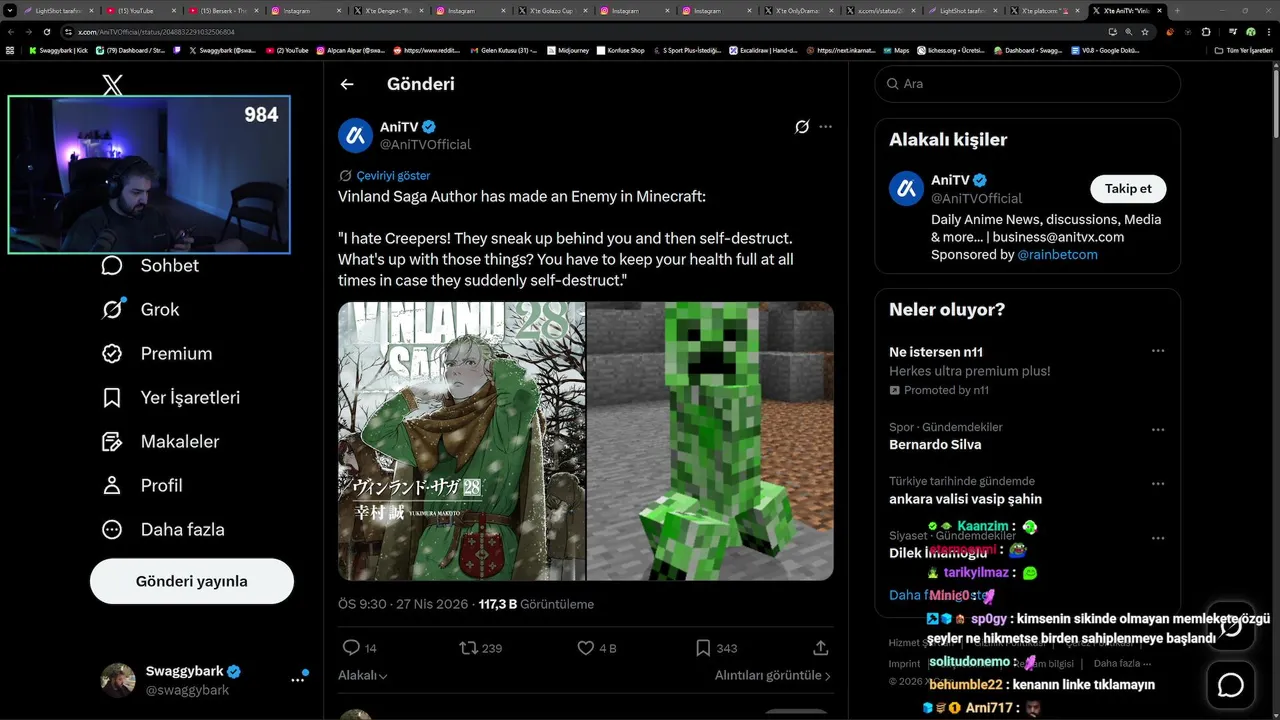Open Chrome three-dot menu
1280x720 pixels.
coord(1269,32)
